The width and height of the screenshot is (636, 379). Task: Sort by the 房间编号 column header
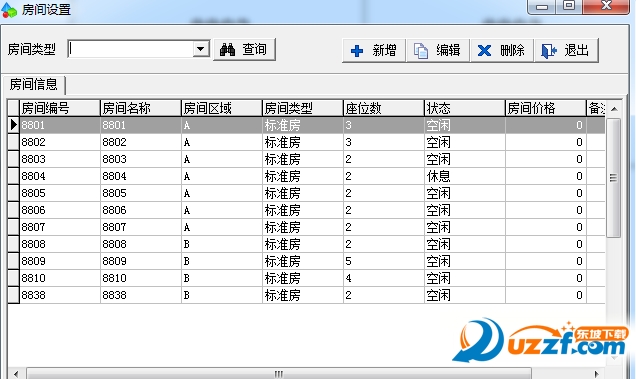(60, 108)
